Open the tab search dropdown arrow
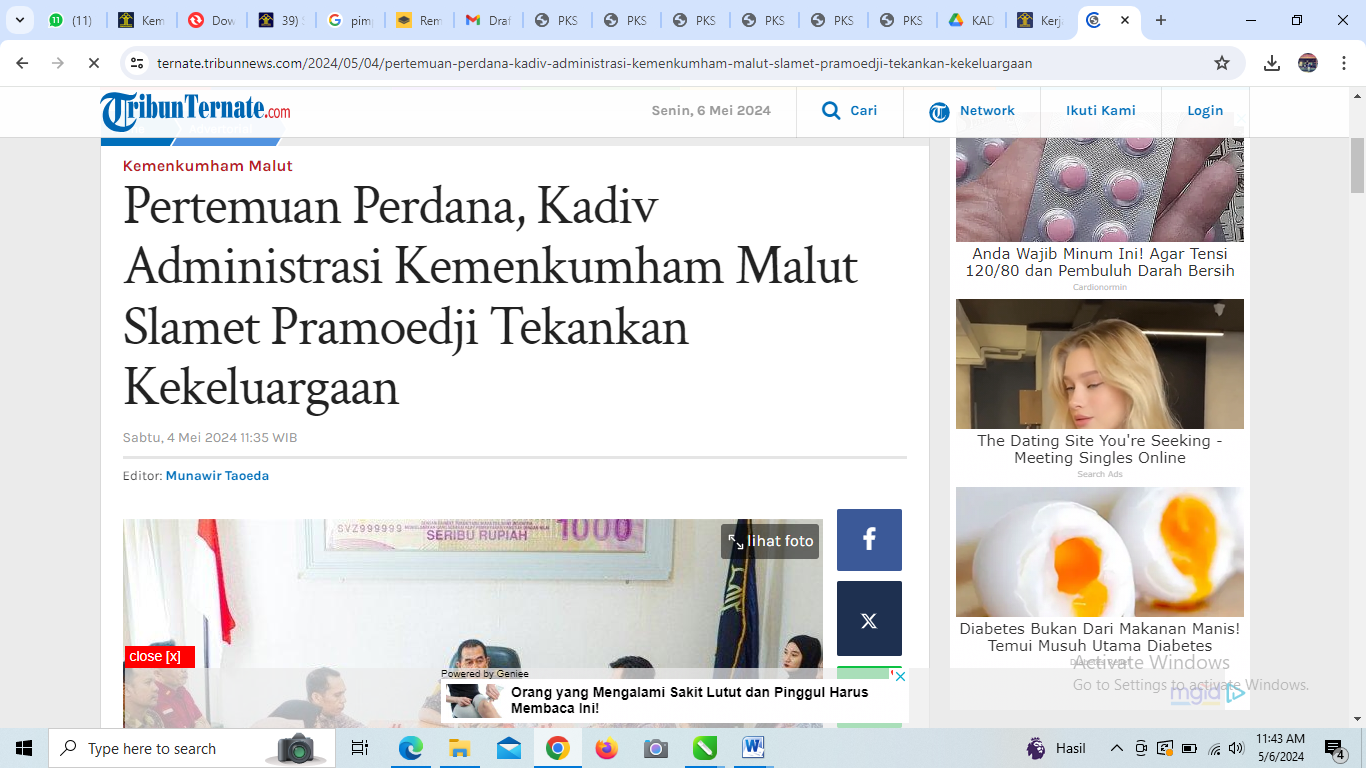1366x768 pixels. click(x=19, y=20)
